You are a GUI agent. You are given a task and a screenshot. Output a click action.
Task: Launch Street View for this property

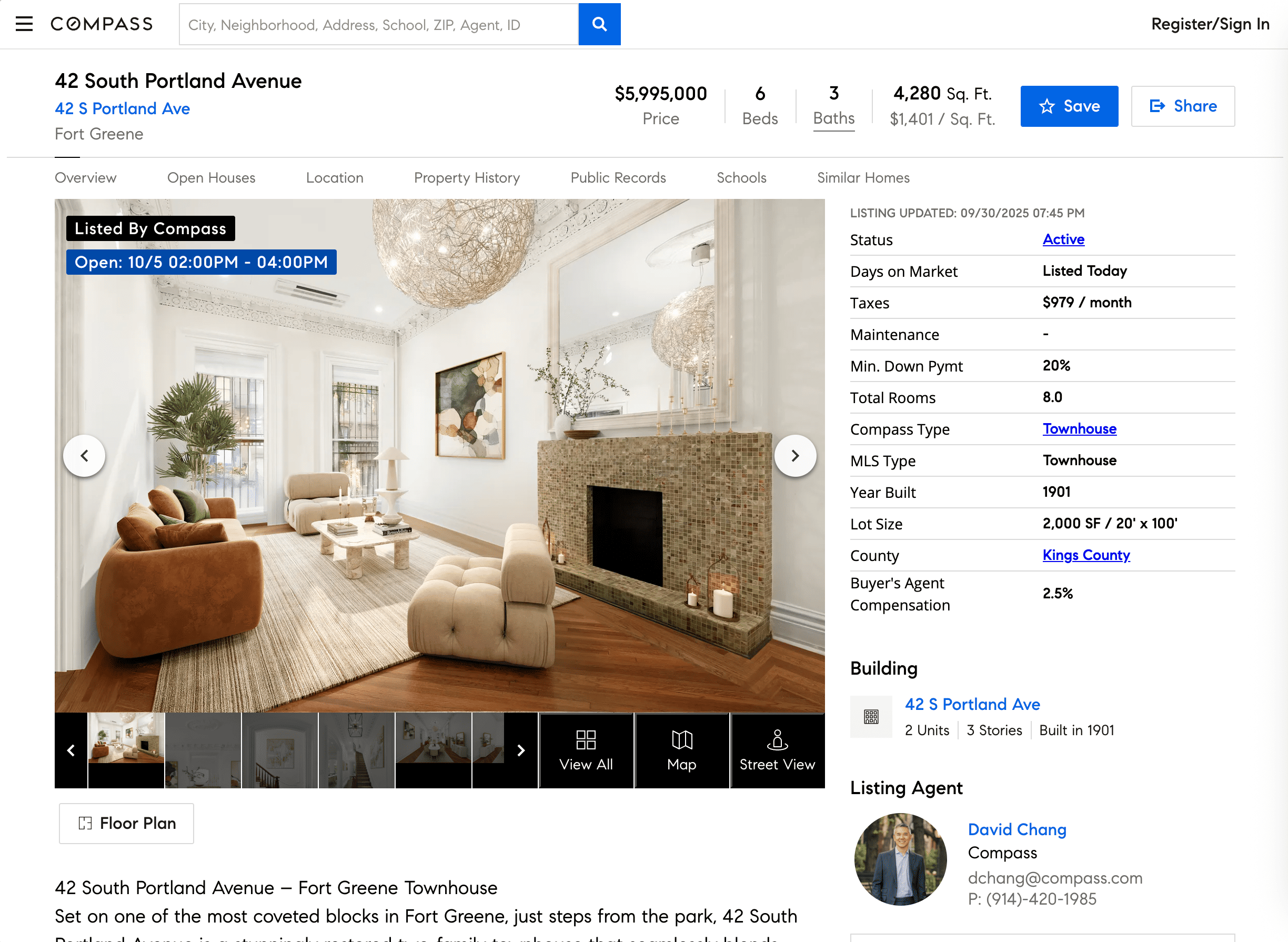[x=777, y=750]
